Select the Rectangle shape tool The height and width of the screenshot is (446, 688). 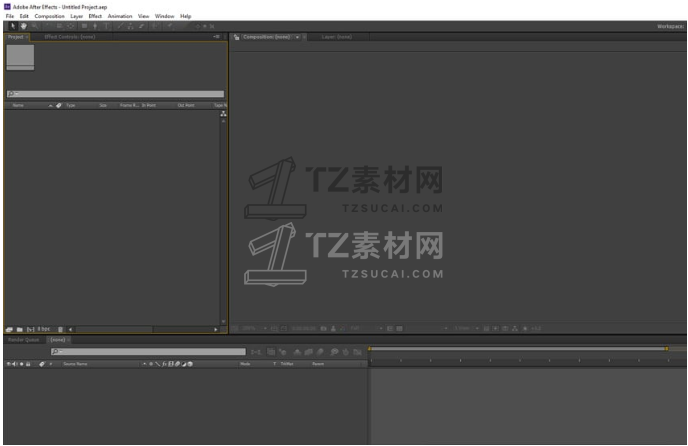tap(84, 26)
